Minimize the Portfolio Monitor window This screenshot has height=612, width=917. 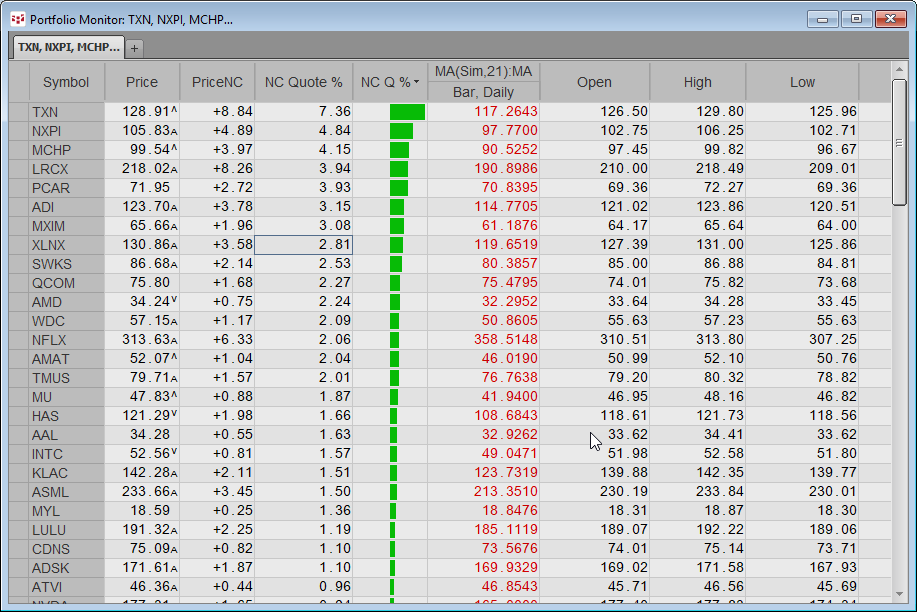click(825, 18)
